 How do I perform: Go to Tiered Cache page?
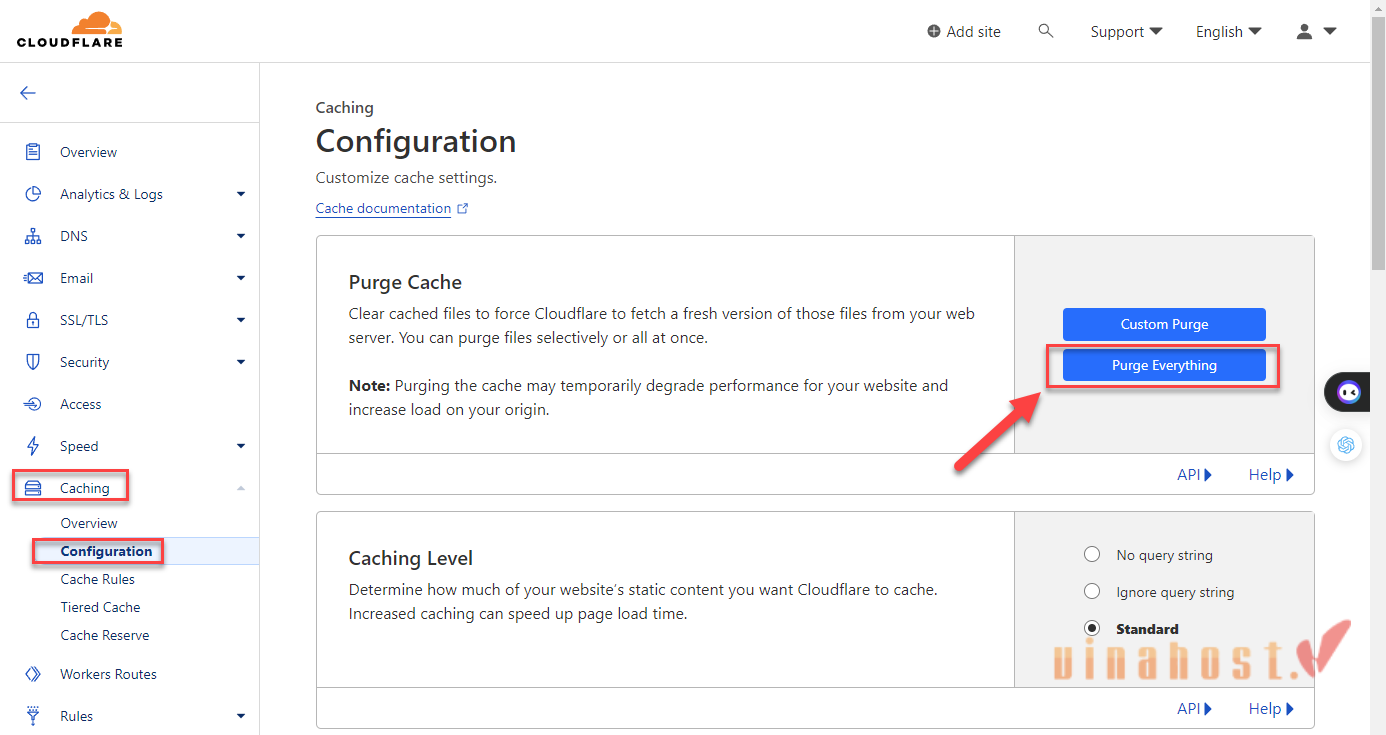point(100,607)
